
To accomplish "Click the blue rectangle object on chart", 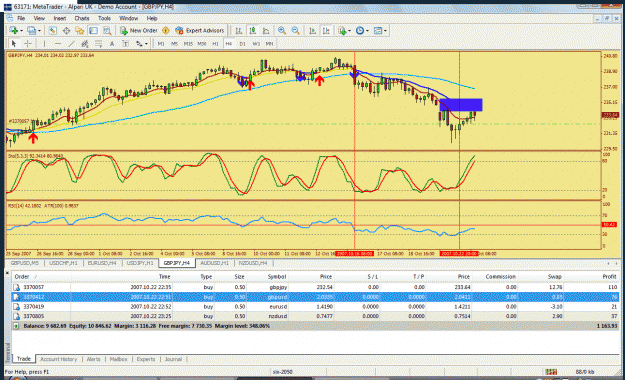I will 461,105.
